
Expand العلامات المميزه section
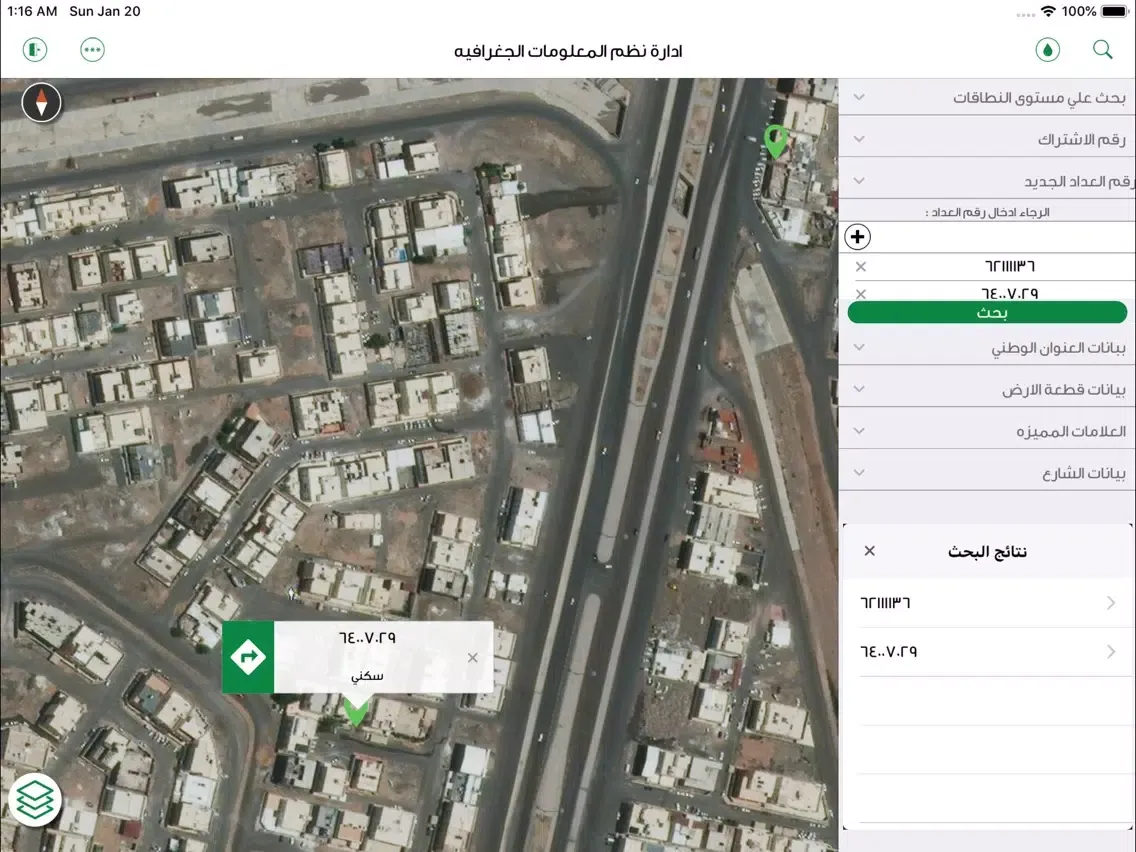click(x=987, y=432)
